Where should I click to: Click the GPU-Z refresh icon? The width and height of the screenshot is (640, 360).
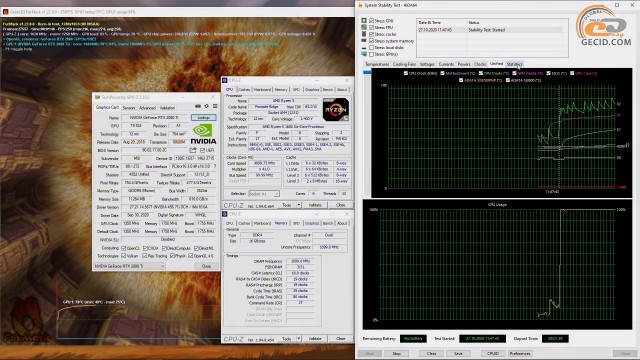click(207, 106)
